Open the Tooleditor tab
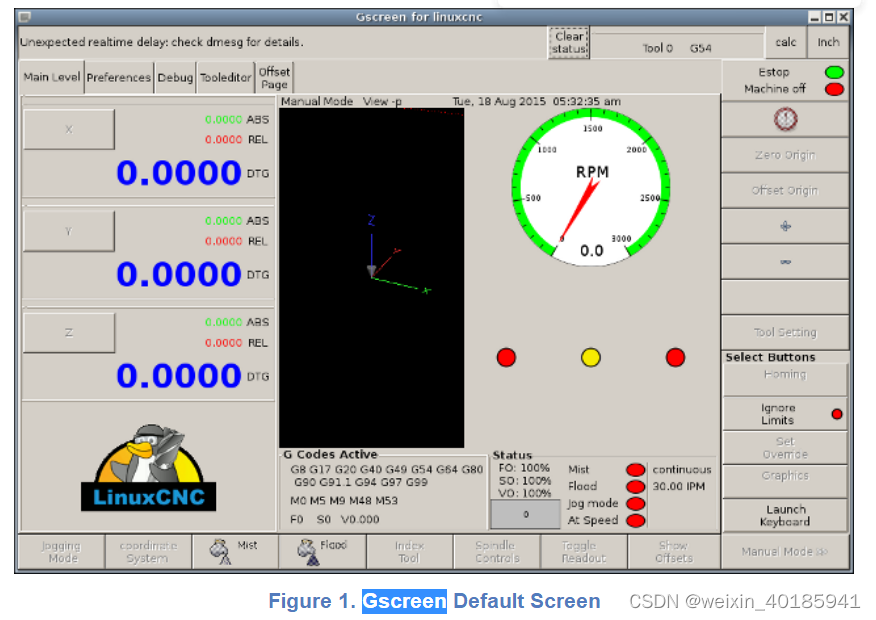The width and height of the screenshot is (876, 620). [224, 76]
